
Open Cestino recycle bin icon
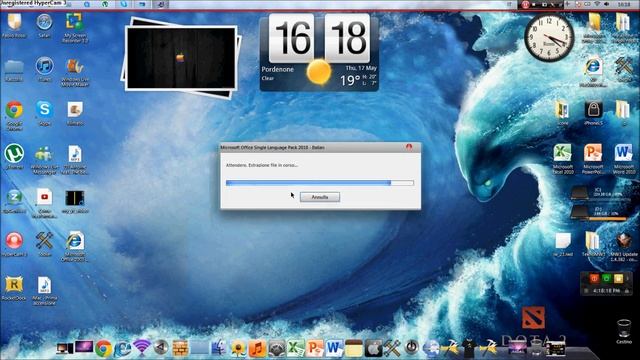(624, 331)
